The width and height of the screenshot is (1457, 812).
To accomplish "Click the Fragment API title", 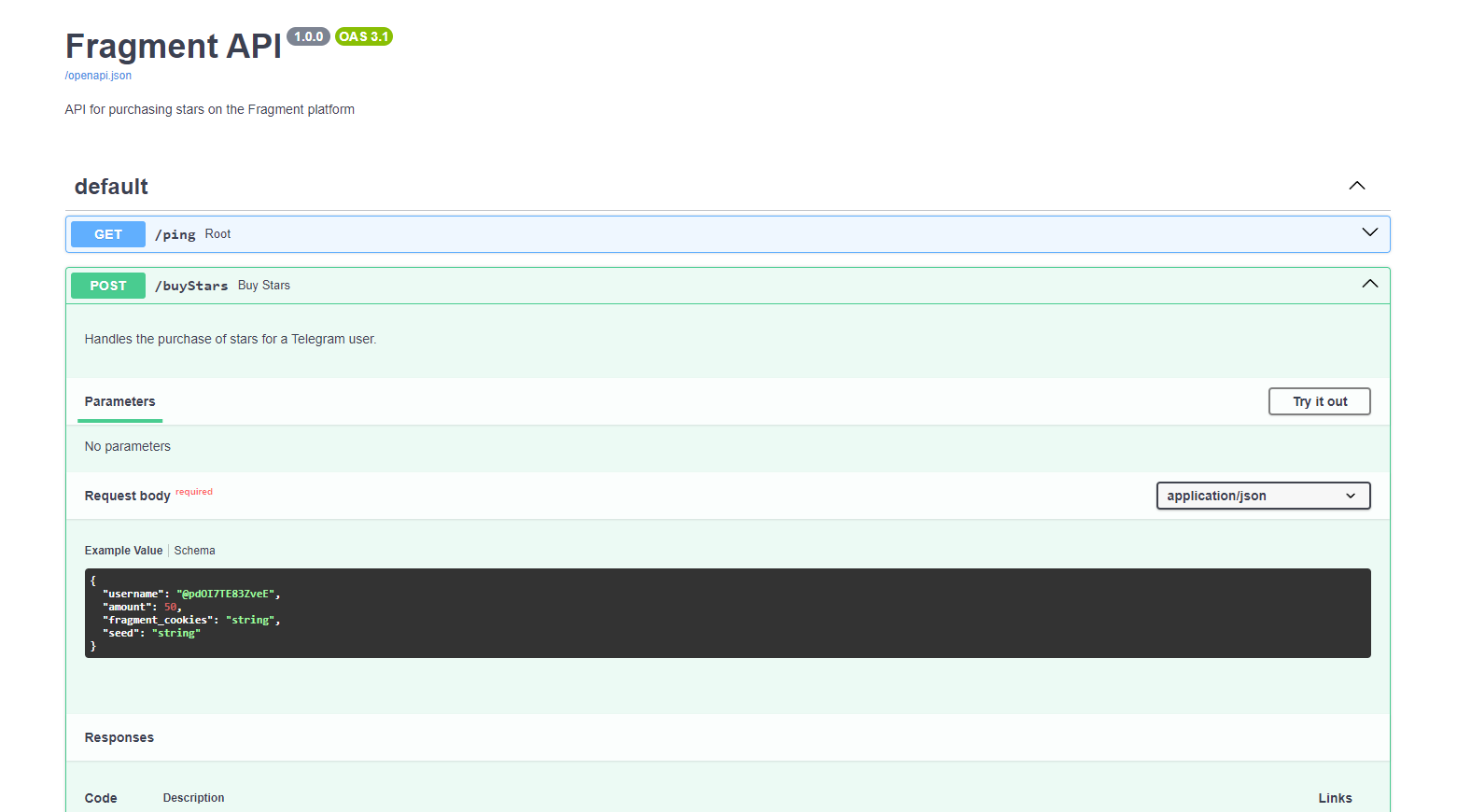I will pos(174,46).
